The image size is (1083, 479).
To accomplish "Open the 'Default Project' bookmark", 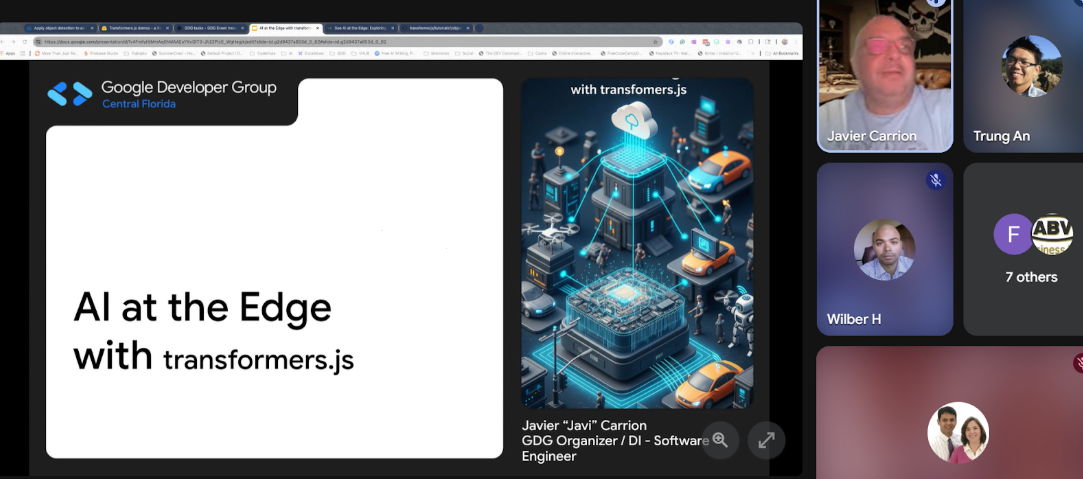I will click(222, 53).
